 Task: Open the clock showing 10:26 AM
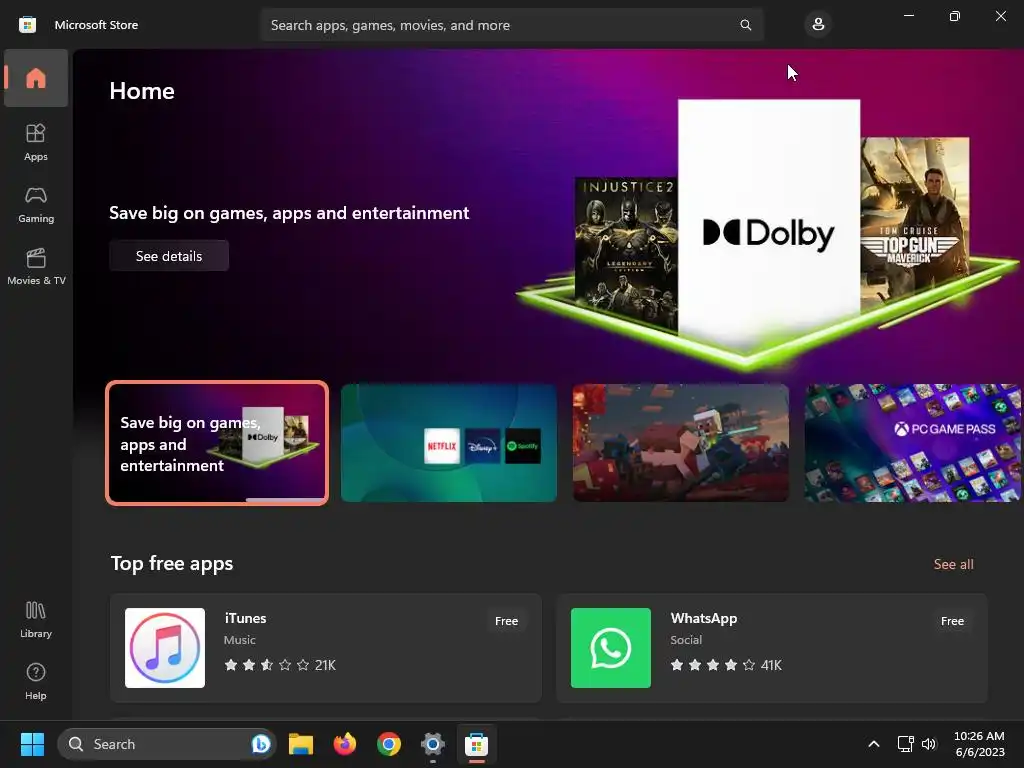click(980, 744)
